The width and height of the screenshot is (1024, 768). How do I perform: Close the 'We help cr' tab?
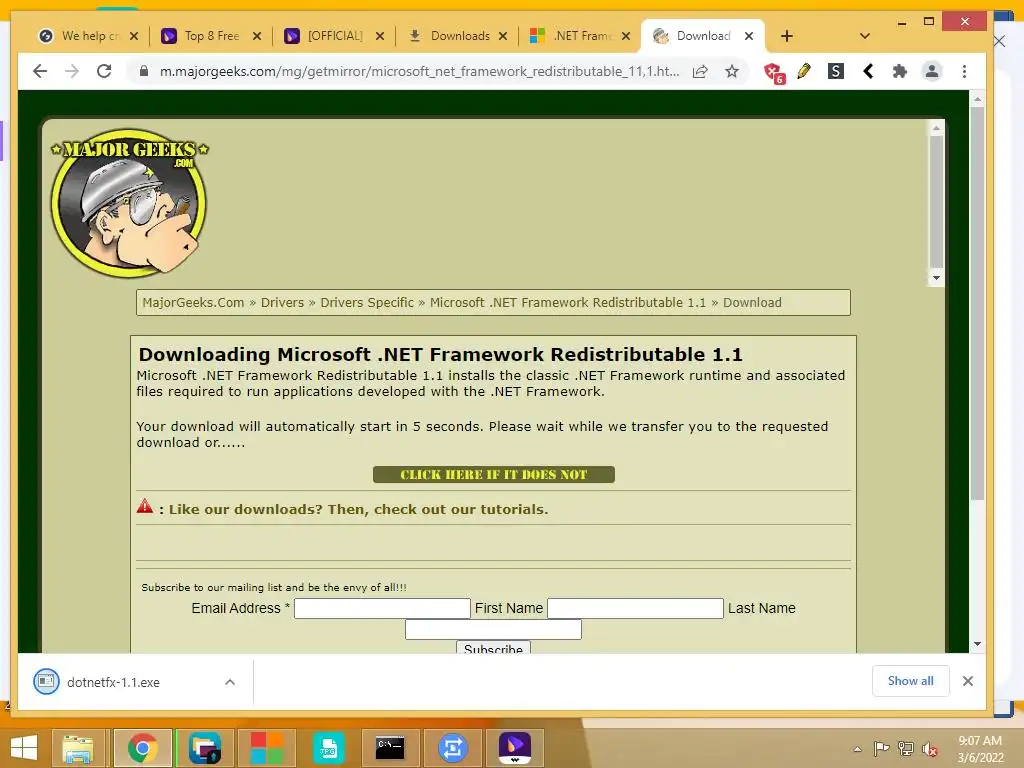pyautogui.click(x=134, y=36)
